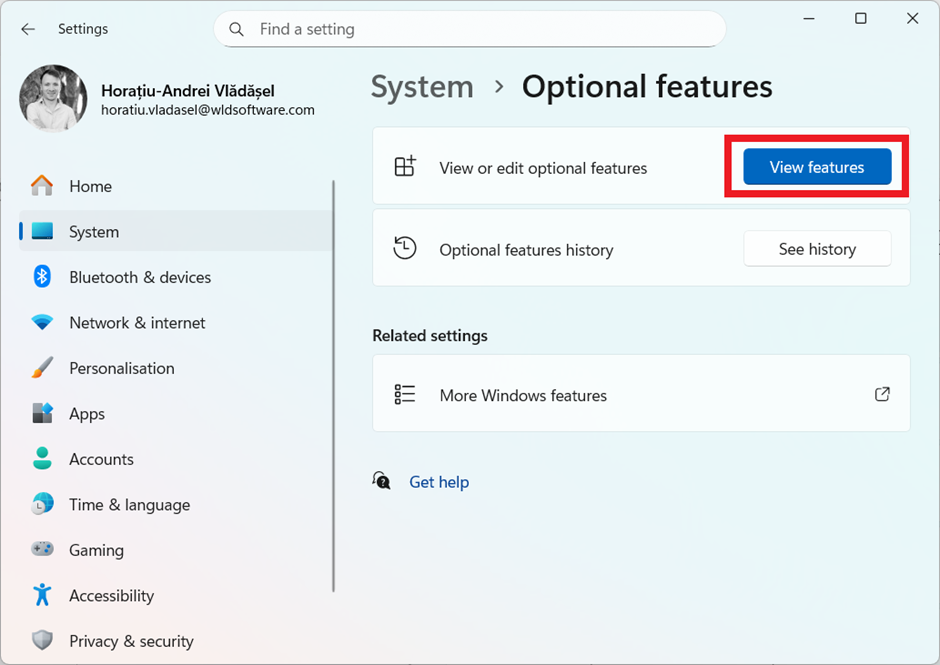Click the See history button
This screenshot has height=665, width=940.
816,248
